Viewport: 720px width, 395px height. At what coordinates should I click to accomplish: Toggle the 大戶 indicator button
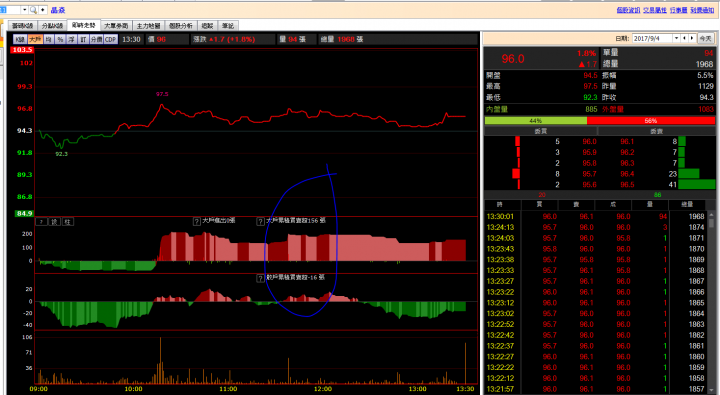[35, 40]
